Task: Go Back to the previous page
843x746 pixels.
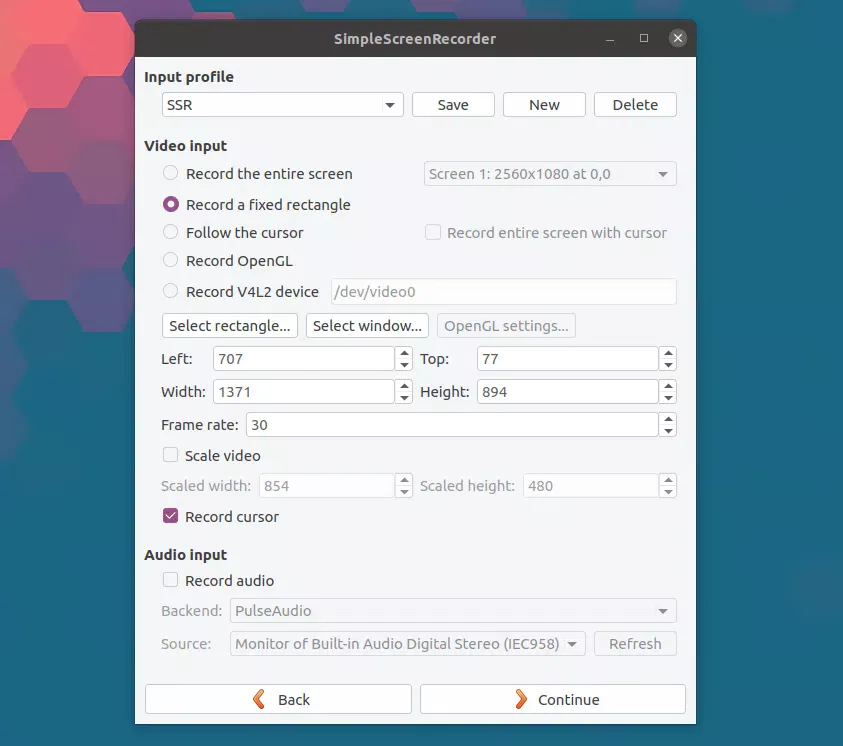Action: [278, 699]
